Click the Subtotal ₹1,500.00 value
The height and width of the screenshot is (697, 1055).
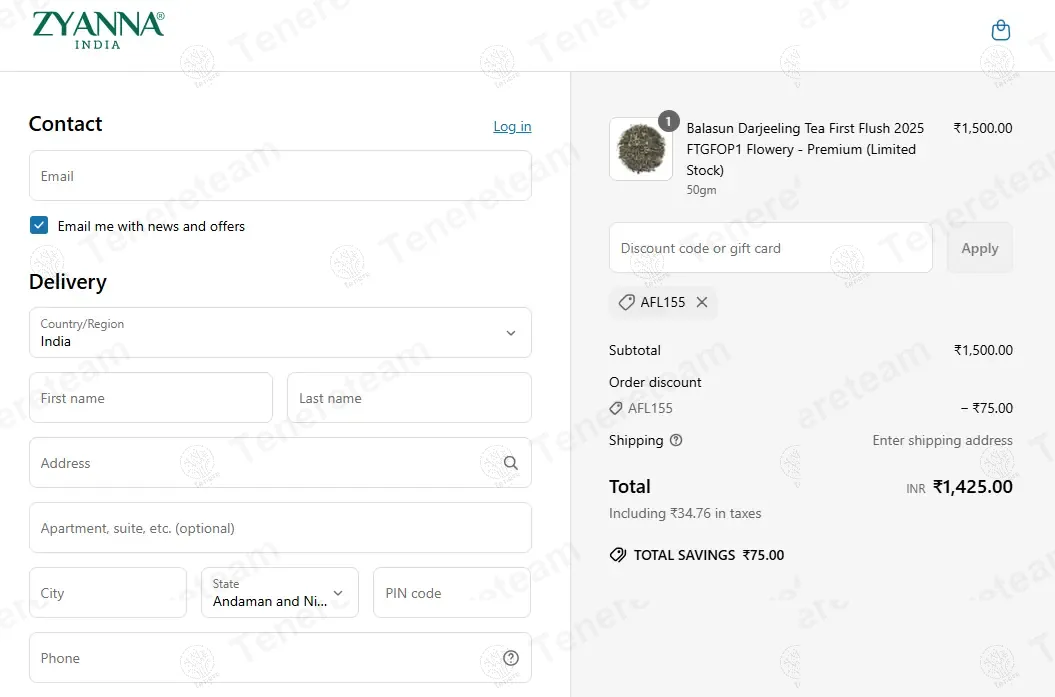(x=983, y=350)
